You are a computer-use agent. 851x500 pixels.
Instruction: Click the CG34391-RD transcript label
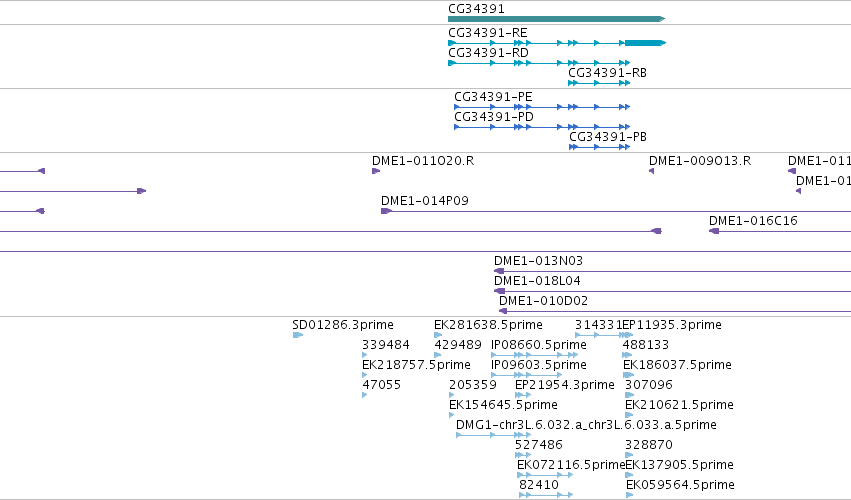(x=488, y=53)
